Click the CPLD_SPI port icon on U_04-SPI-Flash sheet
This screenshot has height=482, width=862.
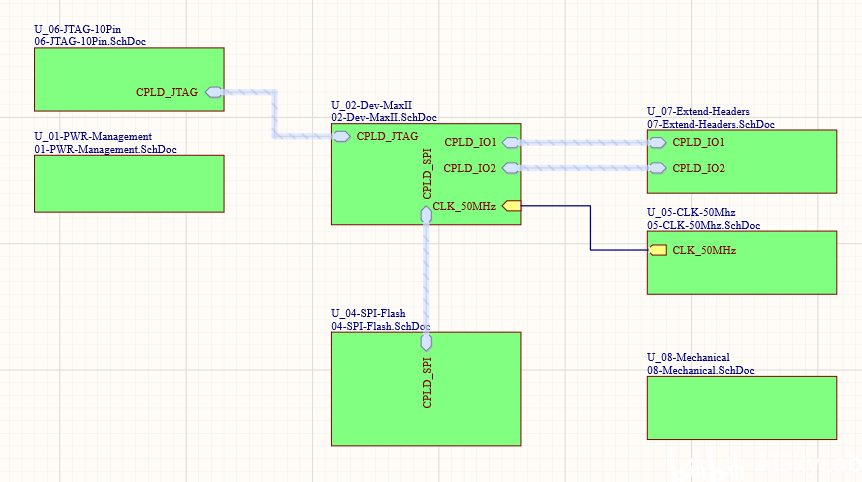point(426,342)
